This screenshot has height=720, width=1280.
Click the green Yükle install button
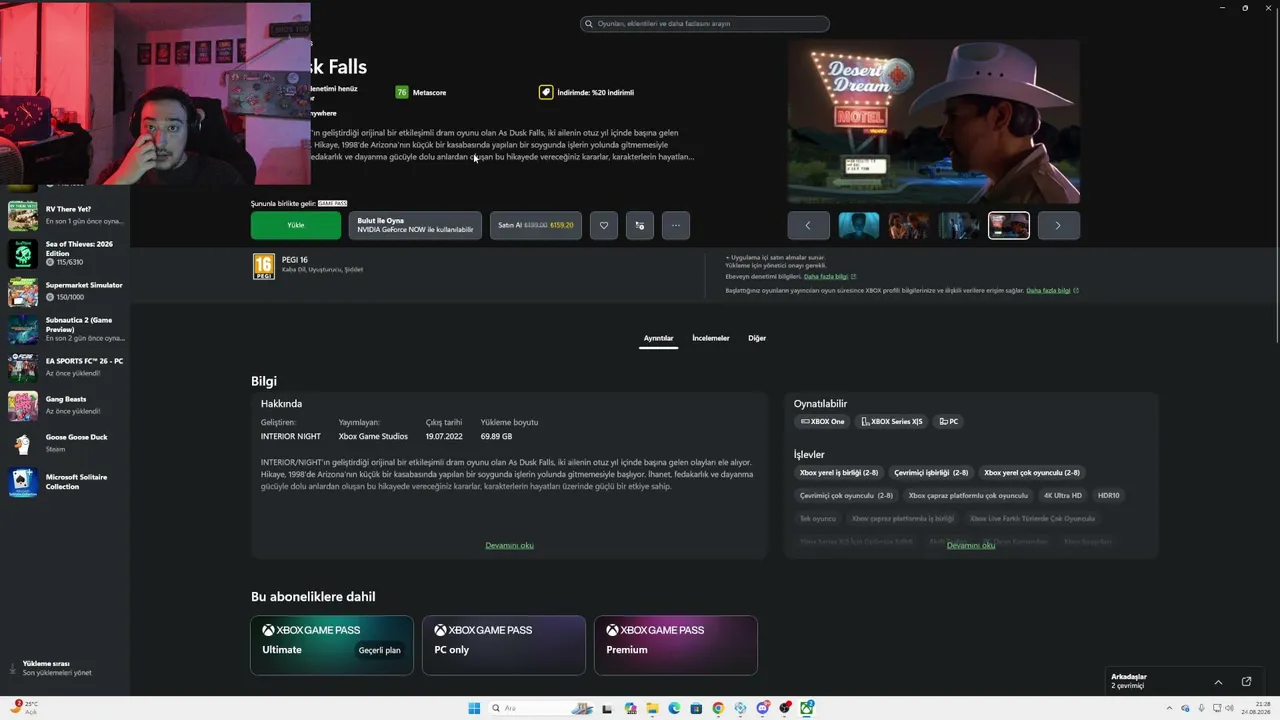pyautogui.click(x=296, y=225)
